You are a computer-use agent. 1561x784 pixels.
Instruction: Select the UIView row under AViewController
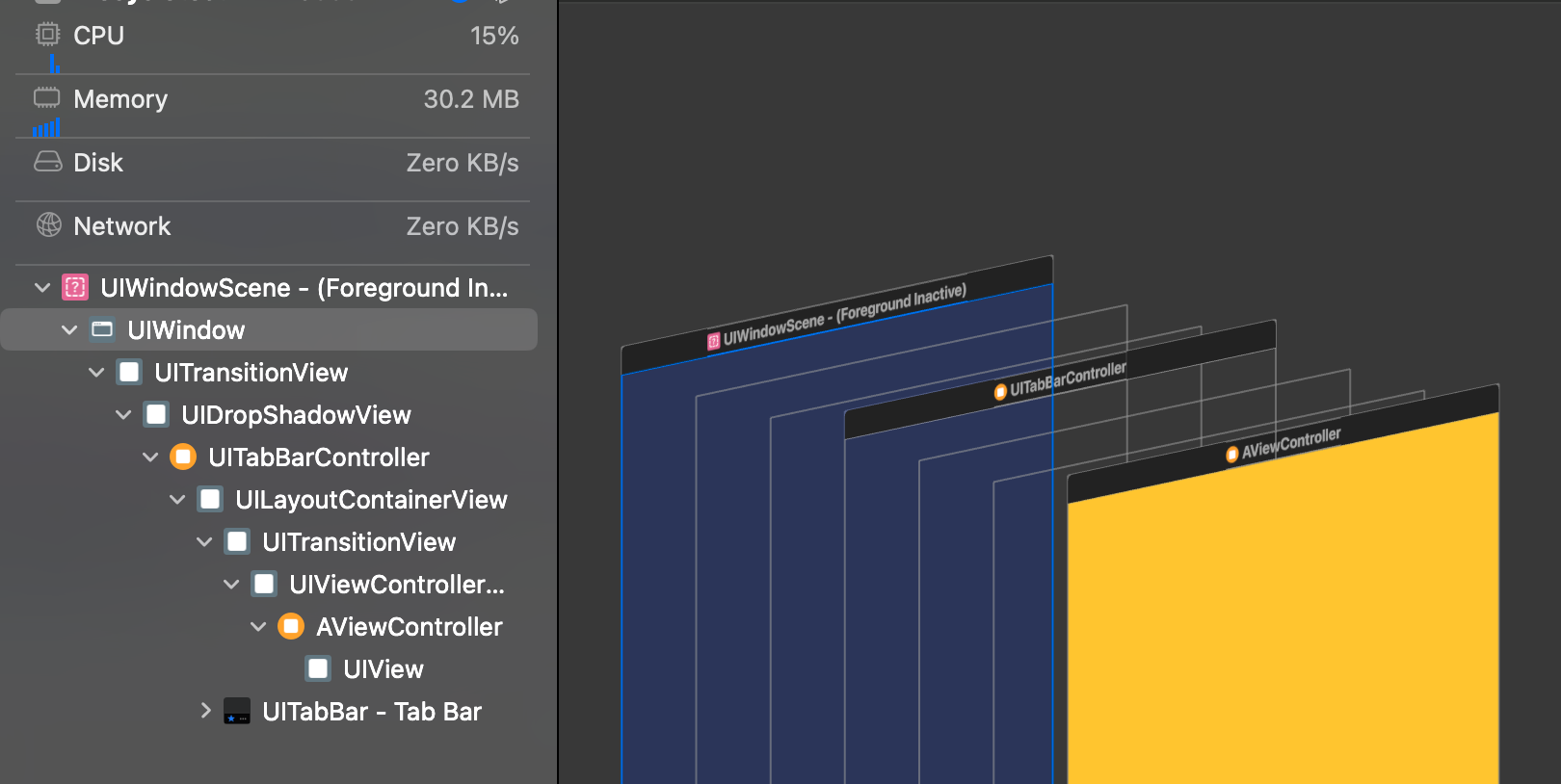(x=383, y=668)
